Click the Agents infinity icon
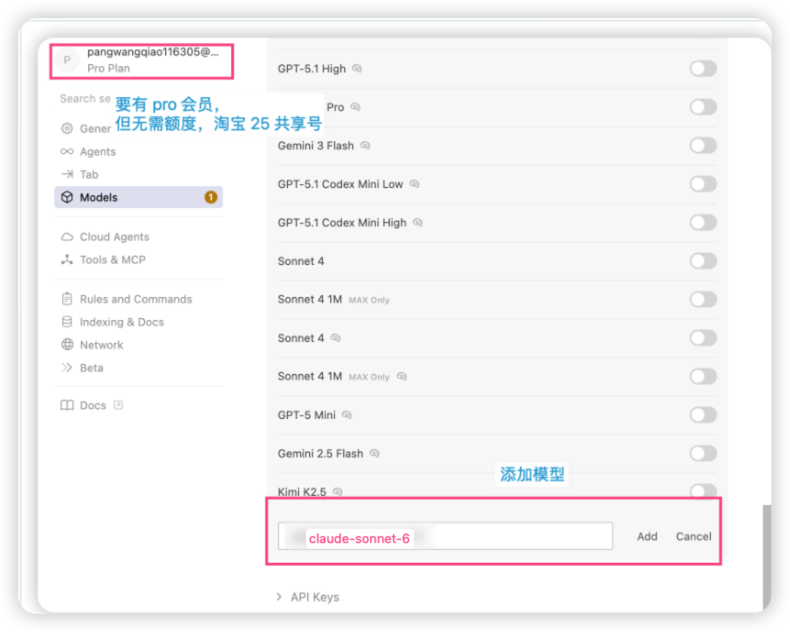790x632 pixels. (67, 151)
